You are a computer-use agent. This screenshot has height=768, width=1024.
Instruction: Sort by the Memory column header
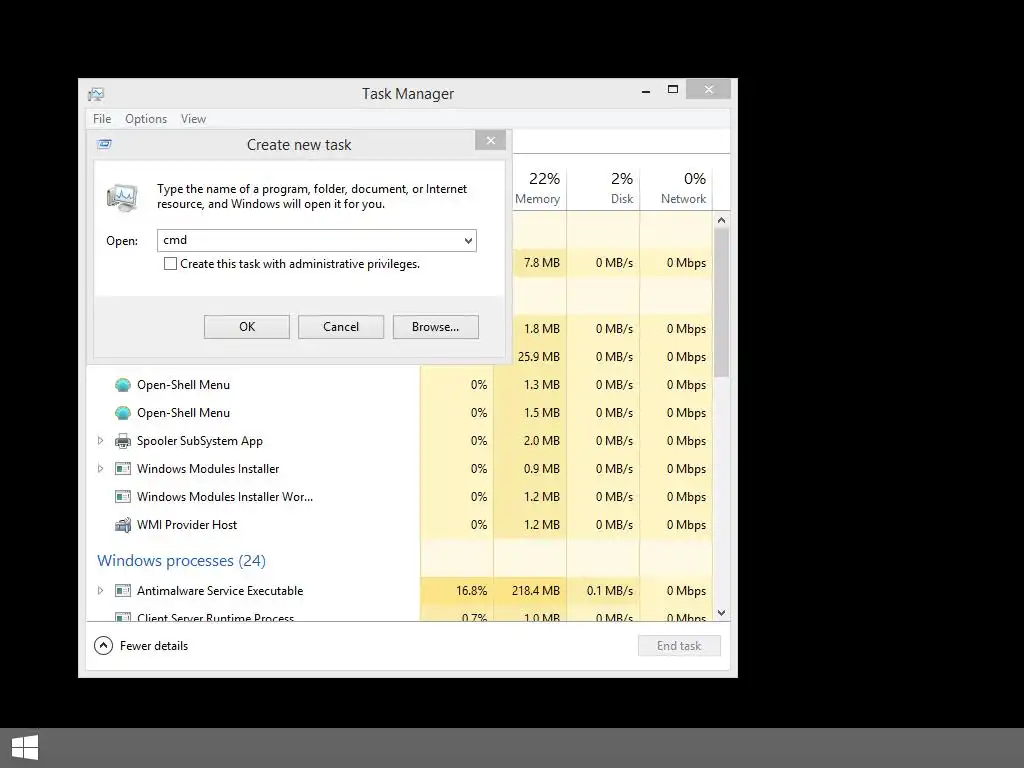click(537, 187)
